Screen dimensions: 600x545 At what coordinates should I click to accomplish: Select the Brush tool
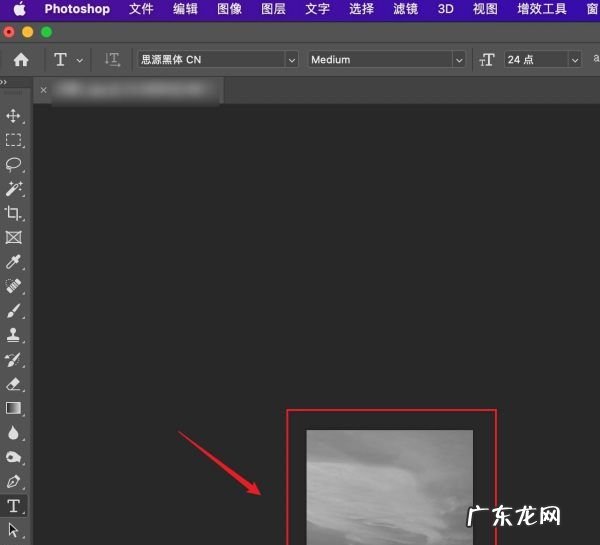tap(13, 310)
